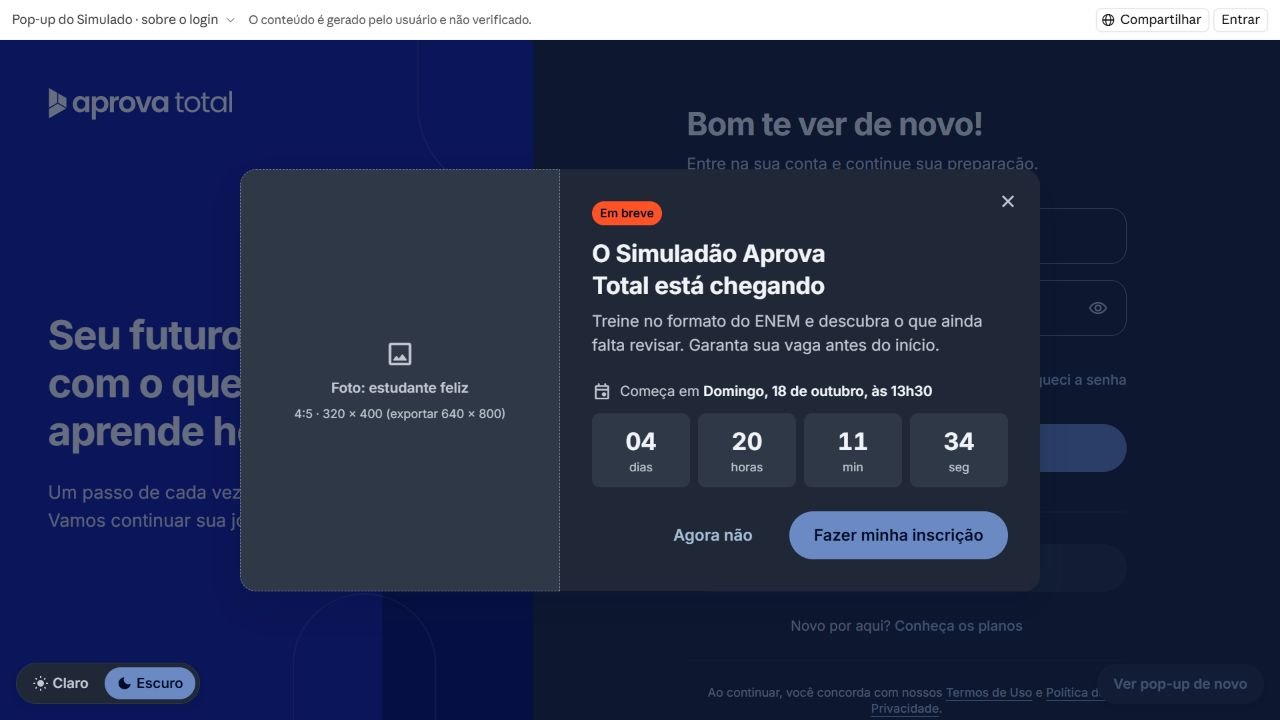Click the 20 horas countdown box

pos(747,450)
